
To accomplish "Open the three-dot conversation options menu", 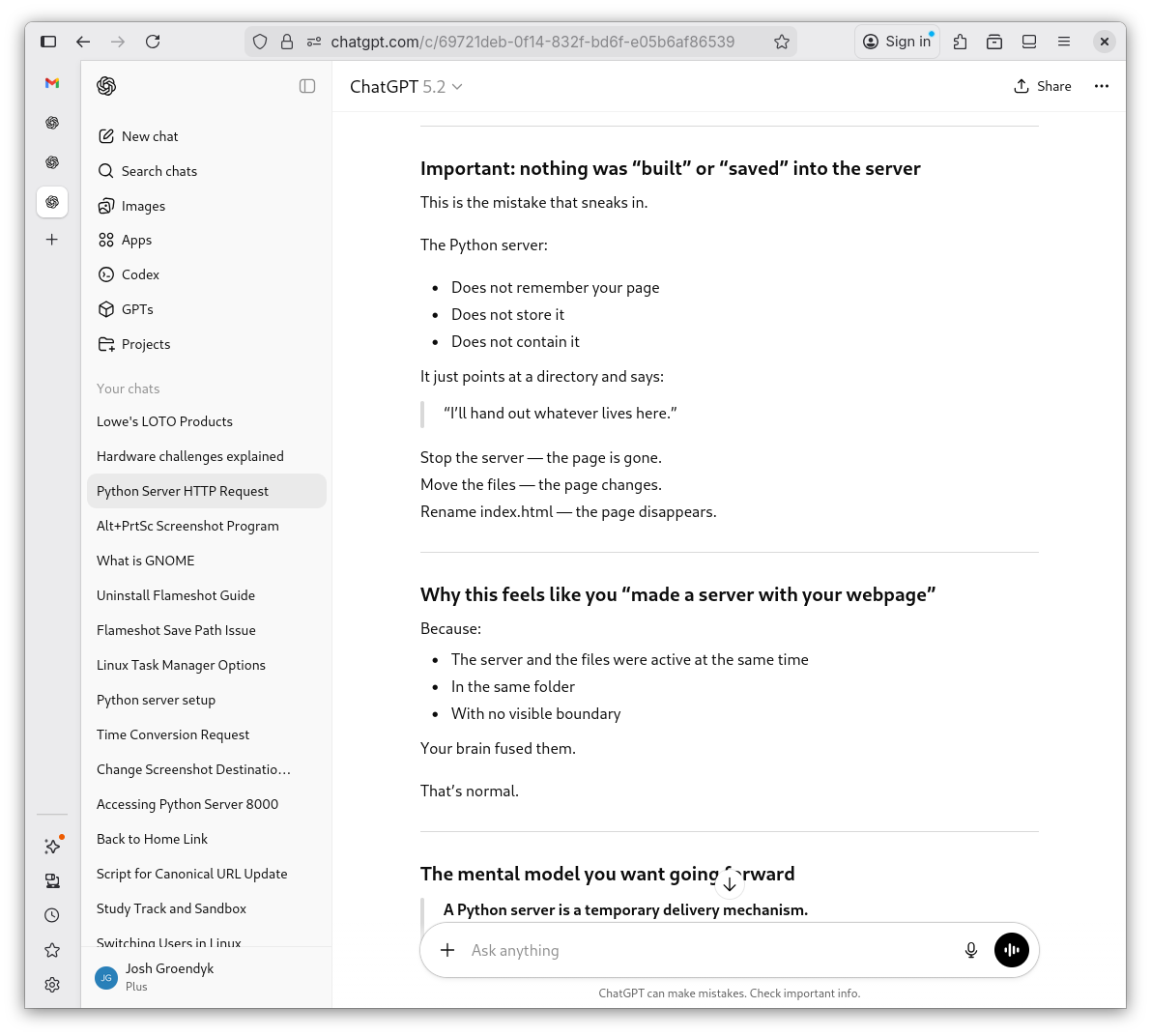I will (1101, 86).
